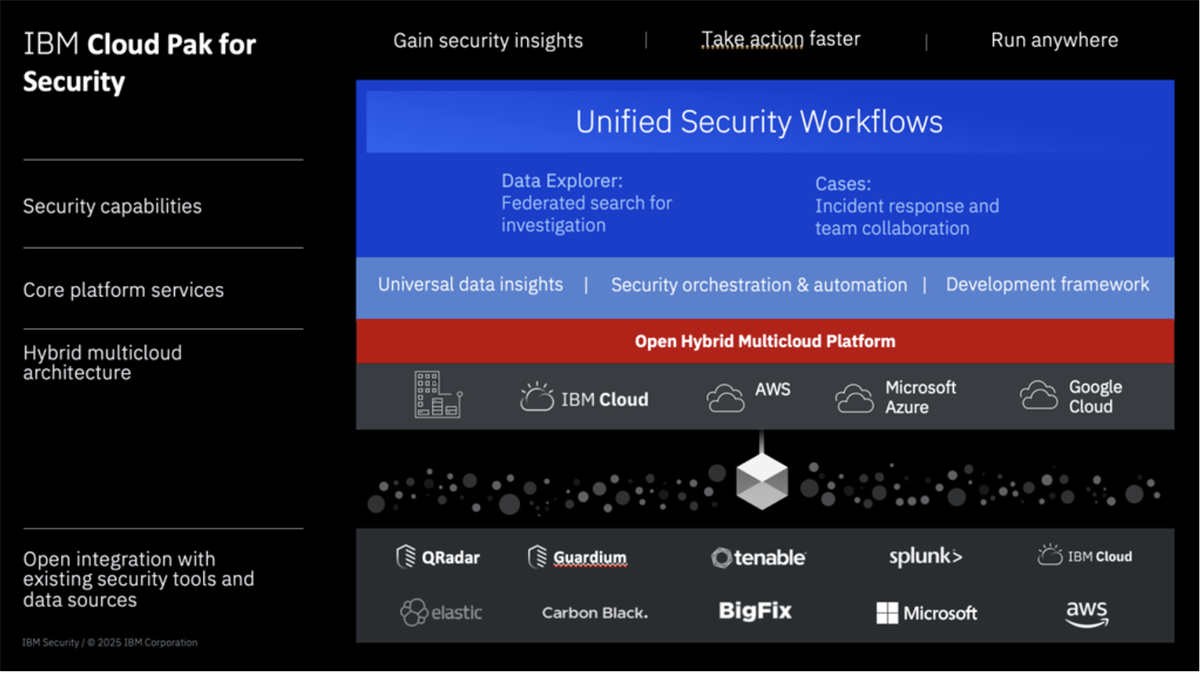Click the AWS cloud icon

(725, 398)
